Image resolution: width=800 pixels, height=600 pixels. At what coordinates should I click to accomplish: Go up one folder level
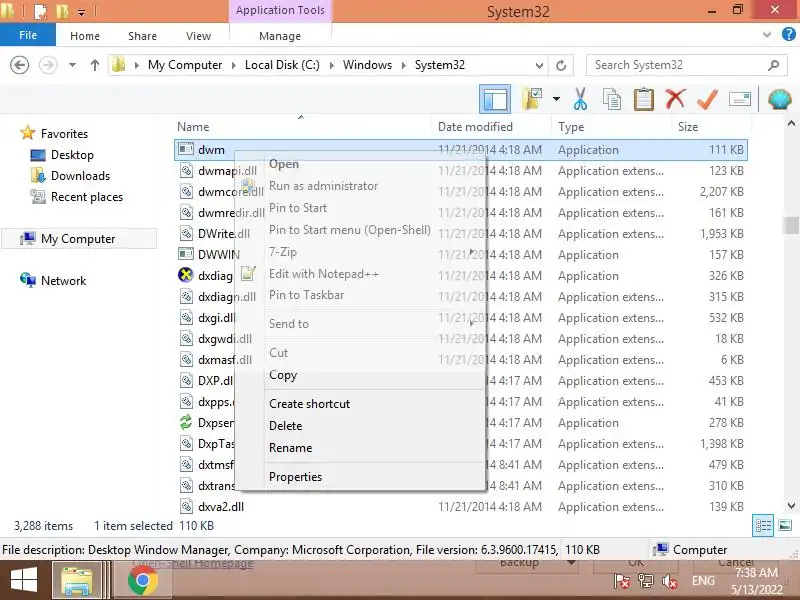coord(95,65)
